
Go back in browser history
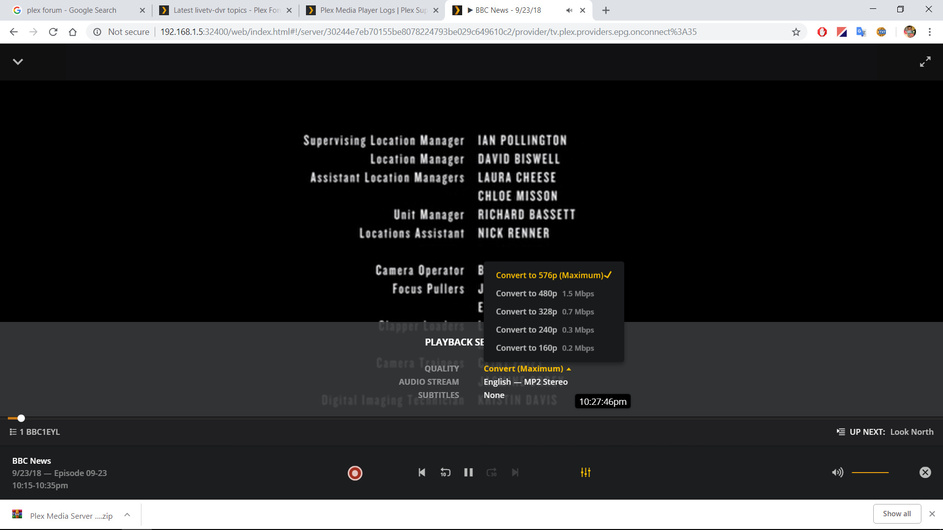click(14, 32)
